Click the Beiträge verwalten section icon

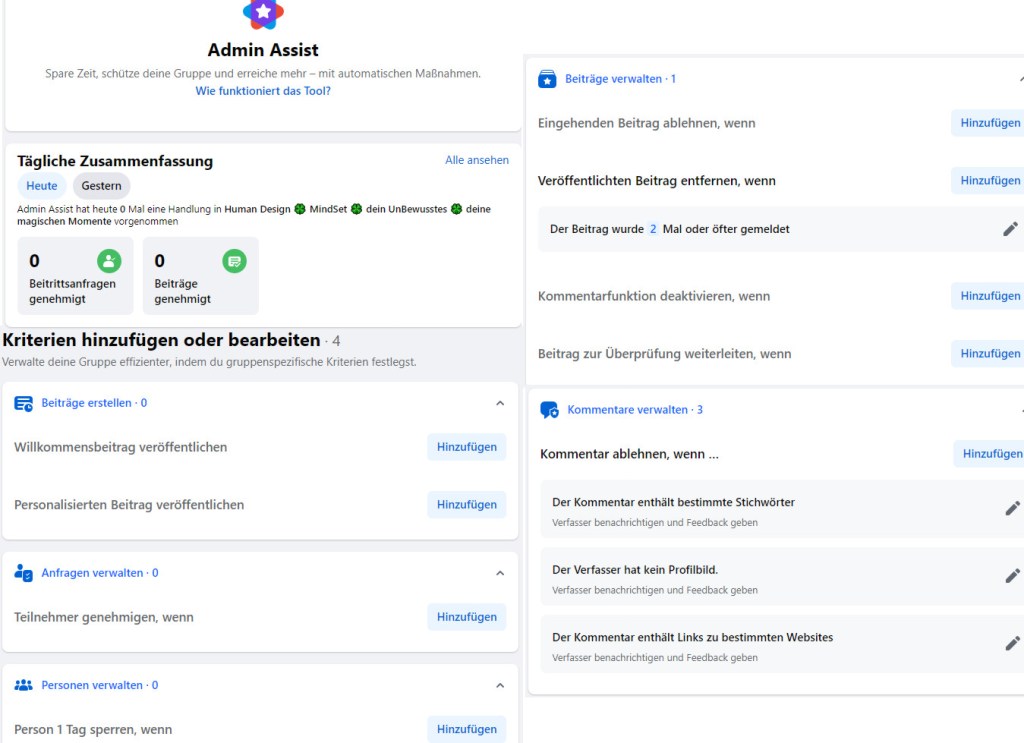[547, 79]
